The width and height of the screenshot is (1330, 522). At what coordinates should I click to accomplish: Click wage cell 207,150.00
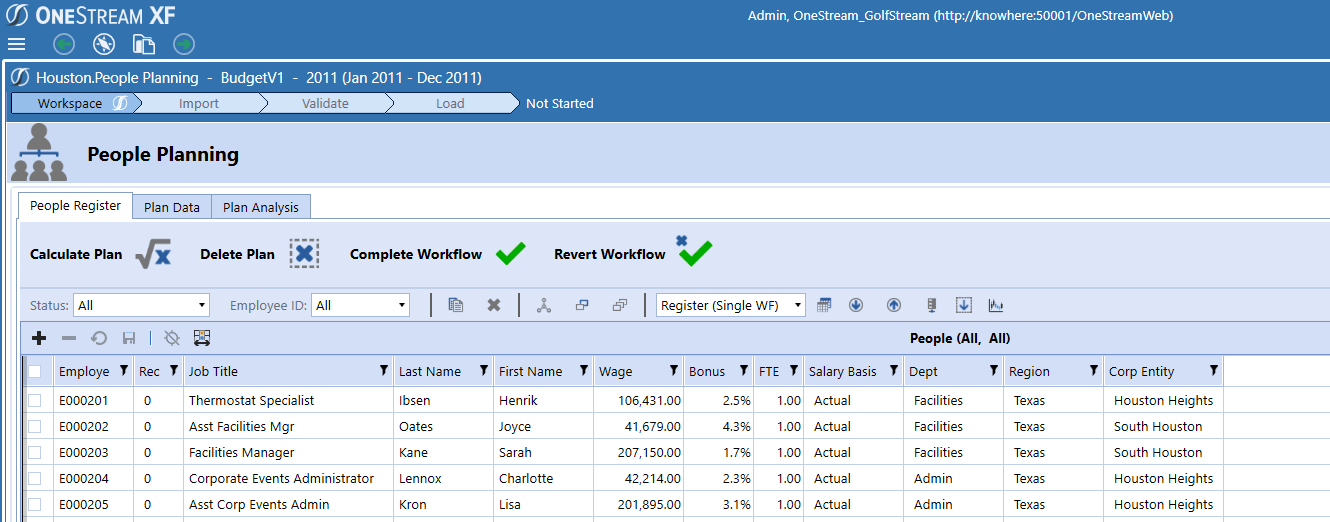(639, 452)
